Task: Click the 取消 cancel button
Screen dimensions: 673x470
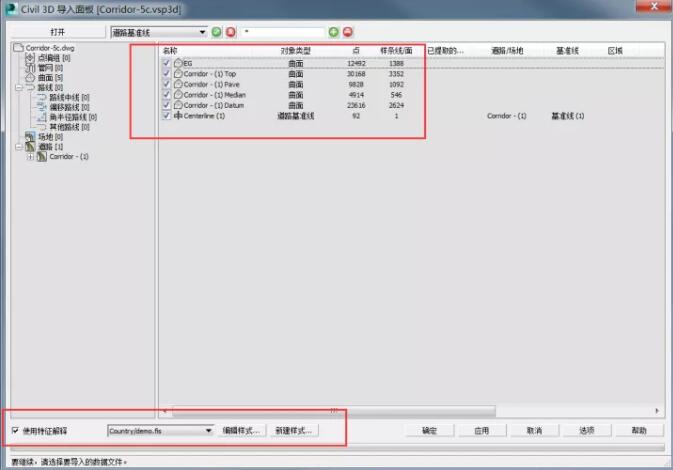Action: point(534,431)
